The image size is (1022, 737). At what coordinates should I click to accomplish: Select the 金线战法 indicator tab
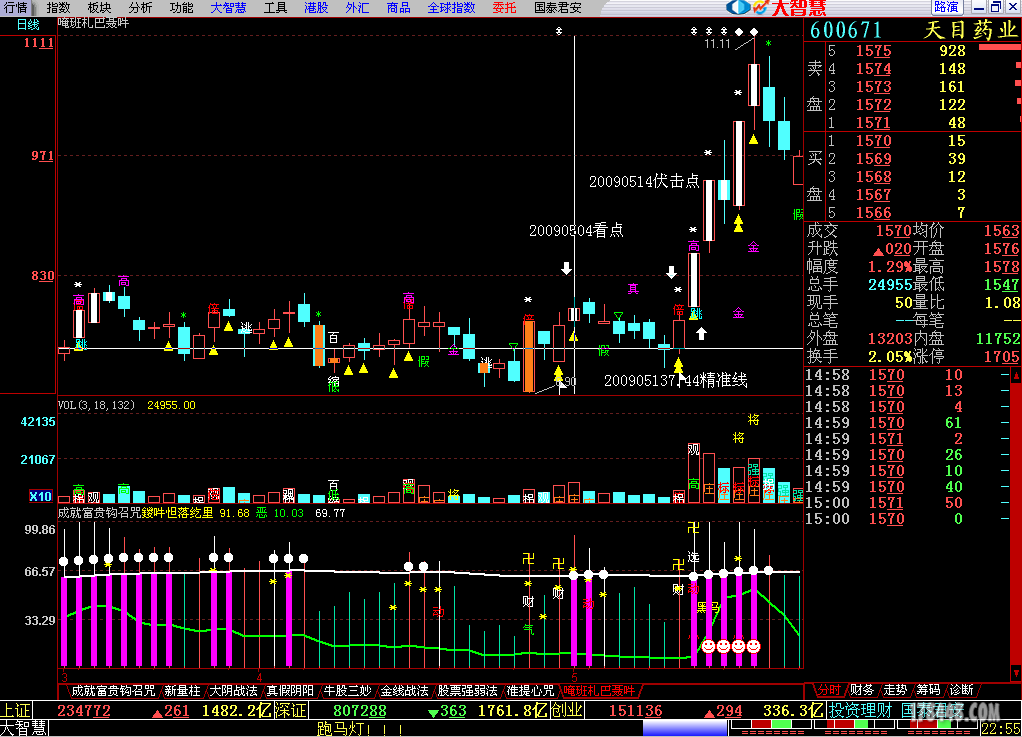[x=404, y=691]
